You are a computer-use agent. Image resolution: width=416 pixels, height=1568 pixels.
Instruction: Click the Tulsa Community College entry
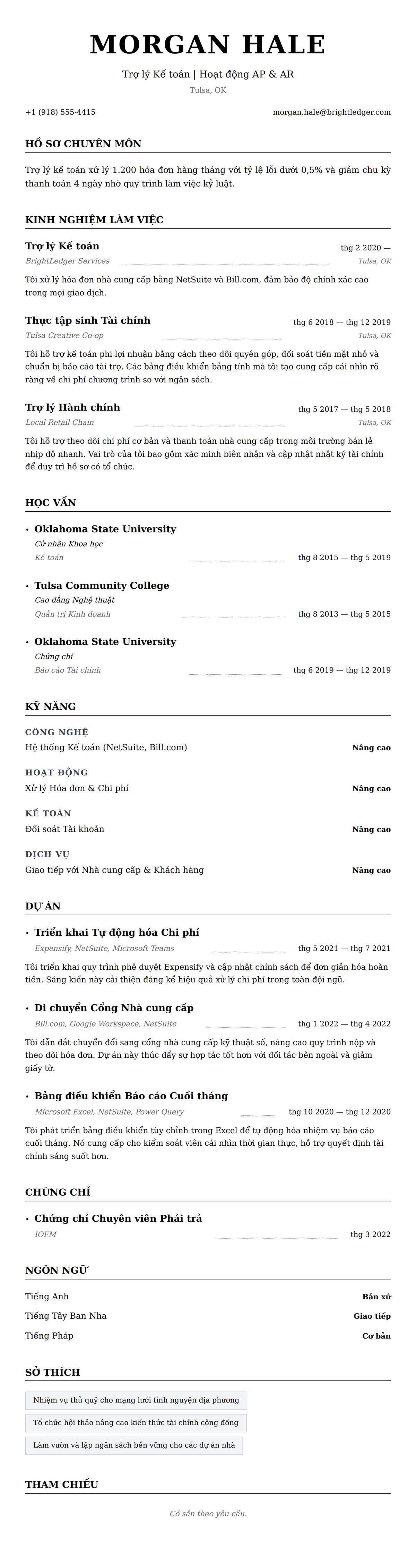point(102,586)
